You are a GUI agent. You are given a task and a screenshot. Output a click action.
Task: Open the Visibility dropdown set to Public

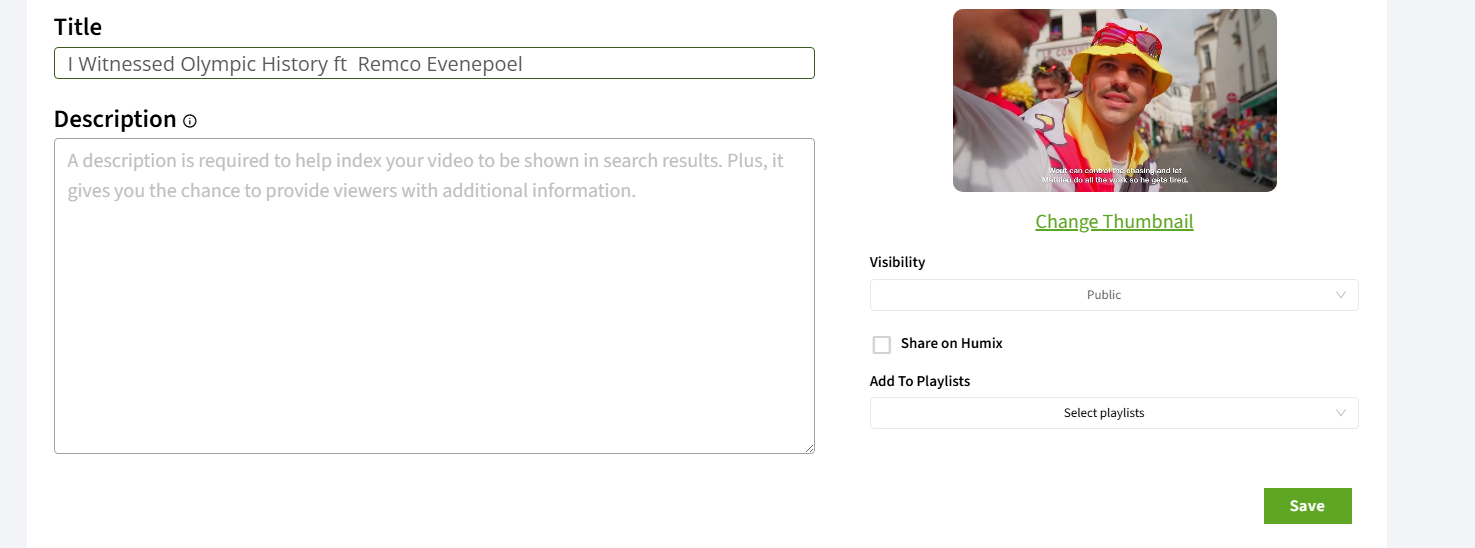click(x=1113, y=295)
